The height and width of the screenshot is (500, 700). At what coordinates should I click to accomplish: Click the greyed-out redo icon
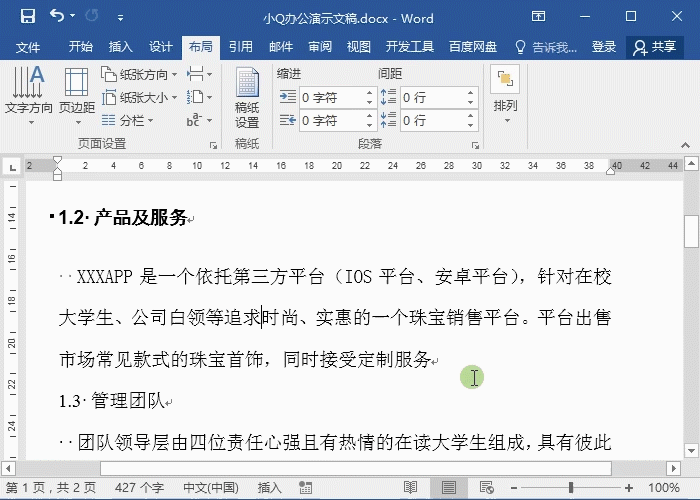coord(92,17)
